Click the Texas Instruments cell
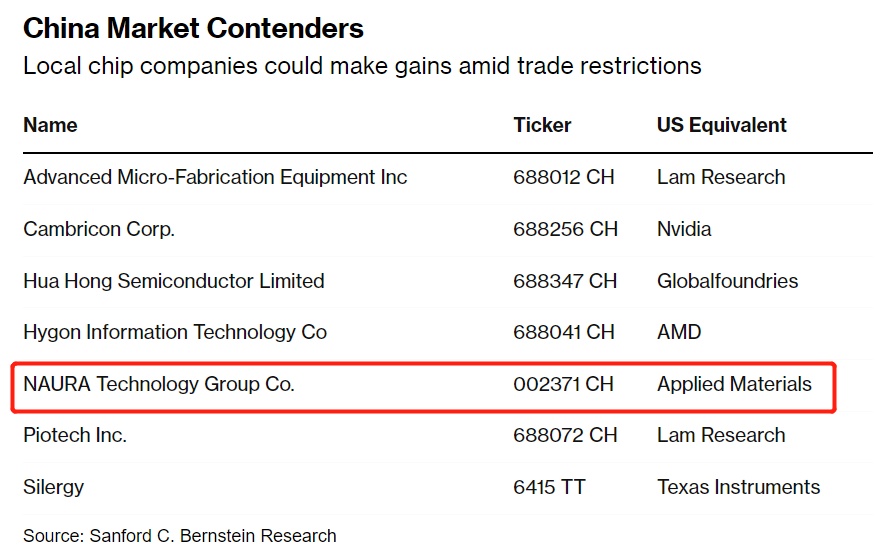The width and height of the screenshot is (882, 556). (738, 487)
